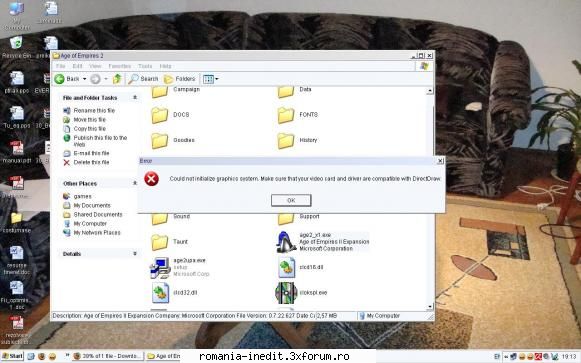Open the Help menu
This screenshot has width=581, height=363.
click(x=165, y=66)
